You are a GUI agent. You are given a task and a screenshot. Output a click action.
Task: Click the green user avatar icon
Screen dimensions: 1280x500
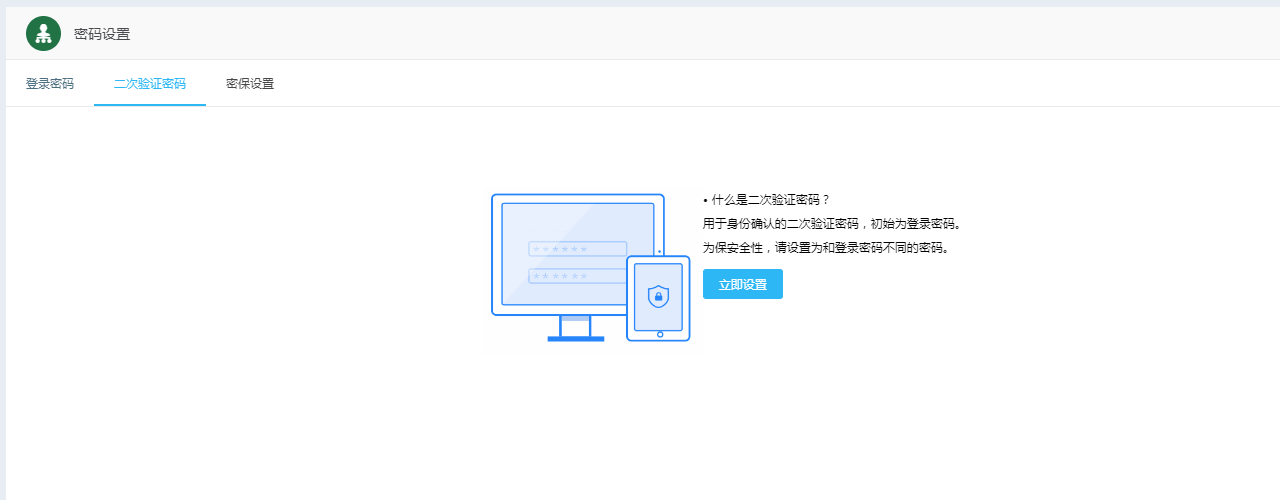tap(43, 34)
